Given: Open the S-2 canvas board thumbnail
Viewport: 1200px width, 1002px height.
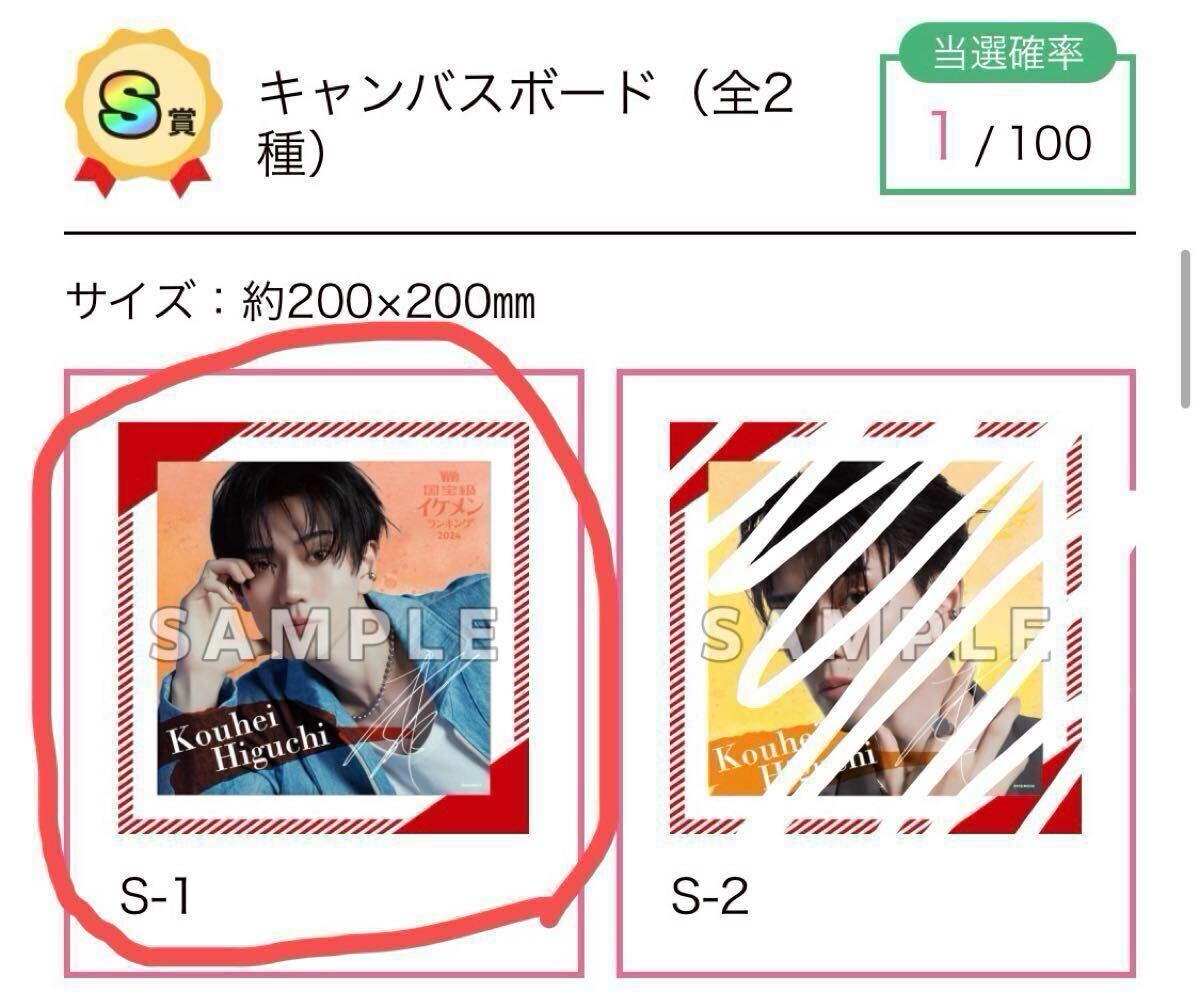Looking at the screenshot, I should (876, 628).
